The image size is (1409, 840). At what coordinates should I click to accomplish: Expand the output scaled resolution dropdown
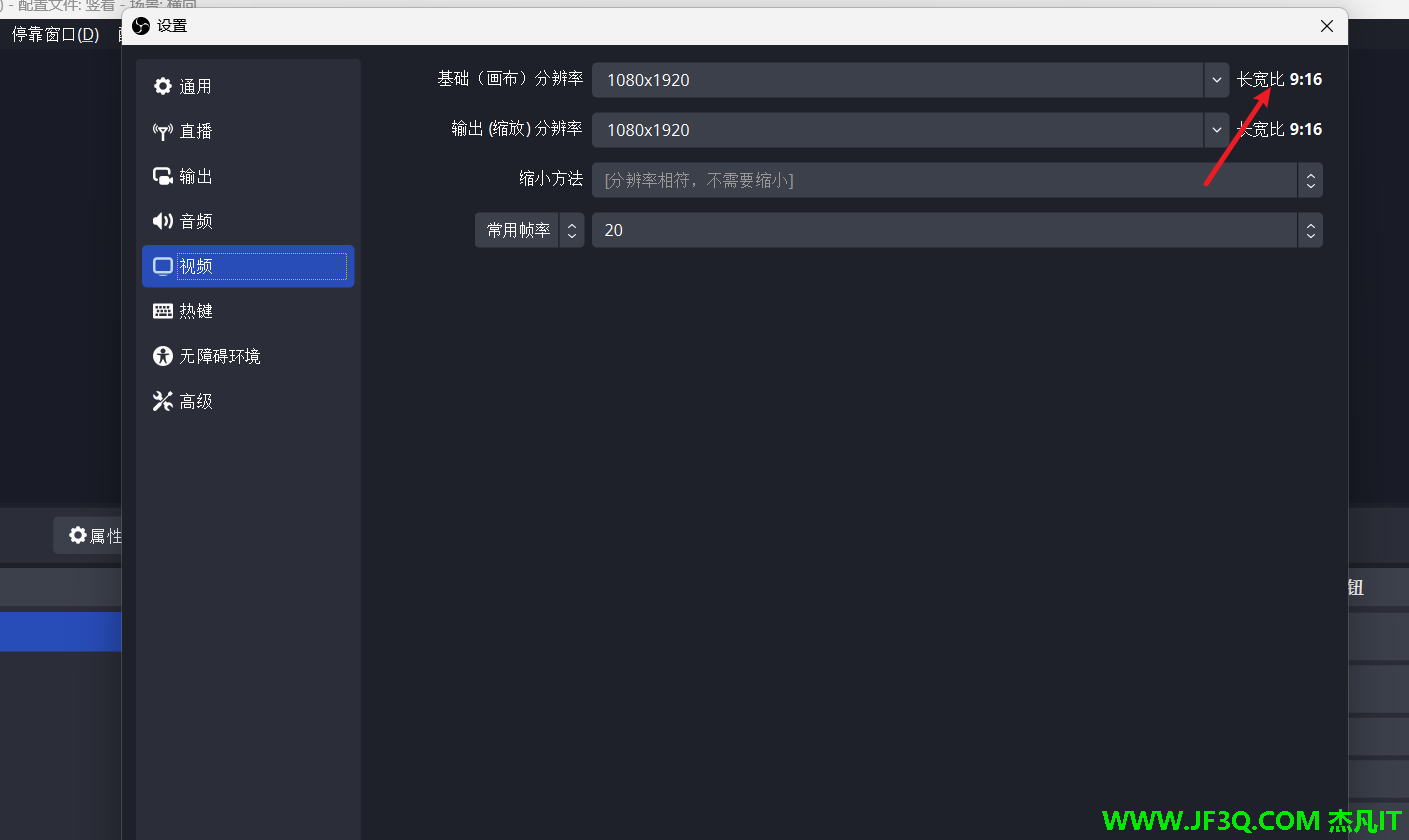[1216, 130]
